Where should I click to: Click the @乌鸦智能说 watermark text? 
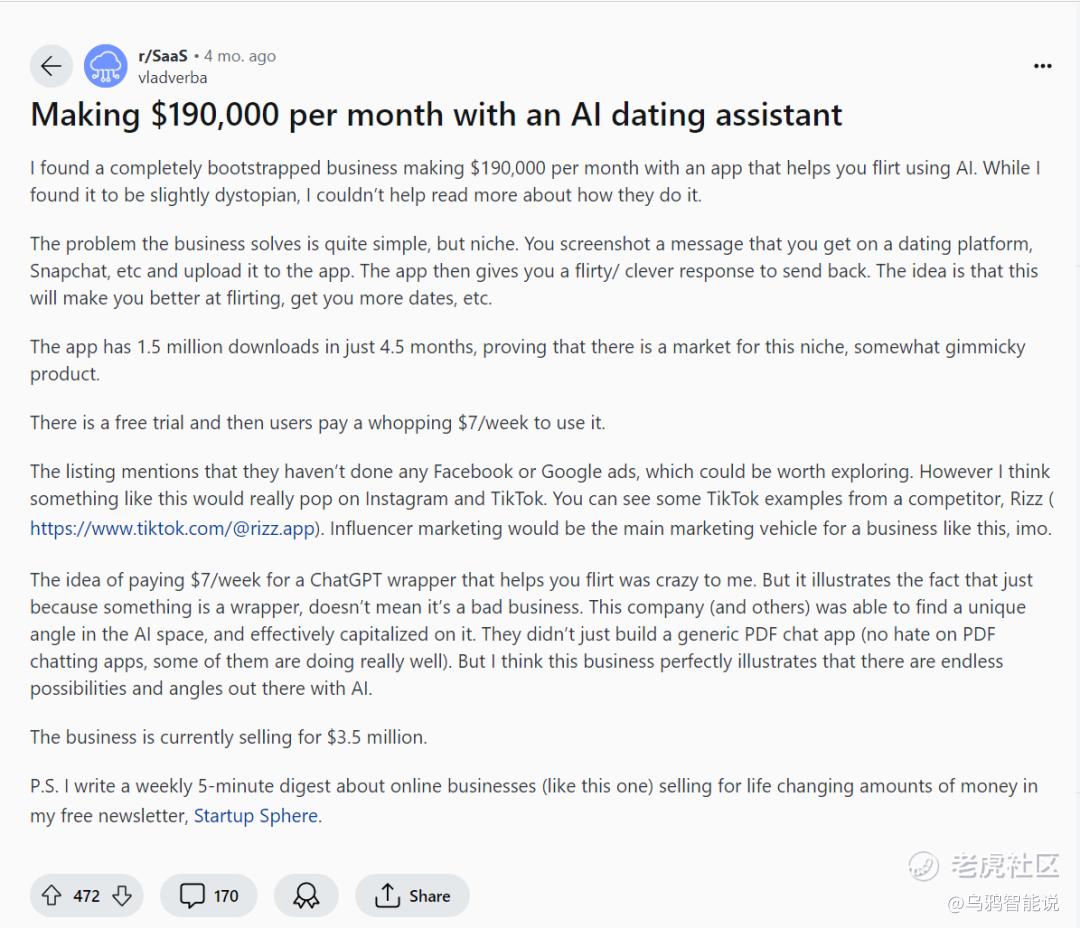pos(1003,904)
